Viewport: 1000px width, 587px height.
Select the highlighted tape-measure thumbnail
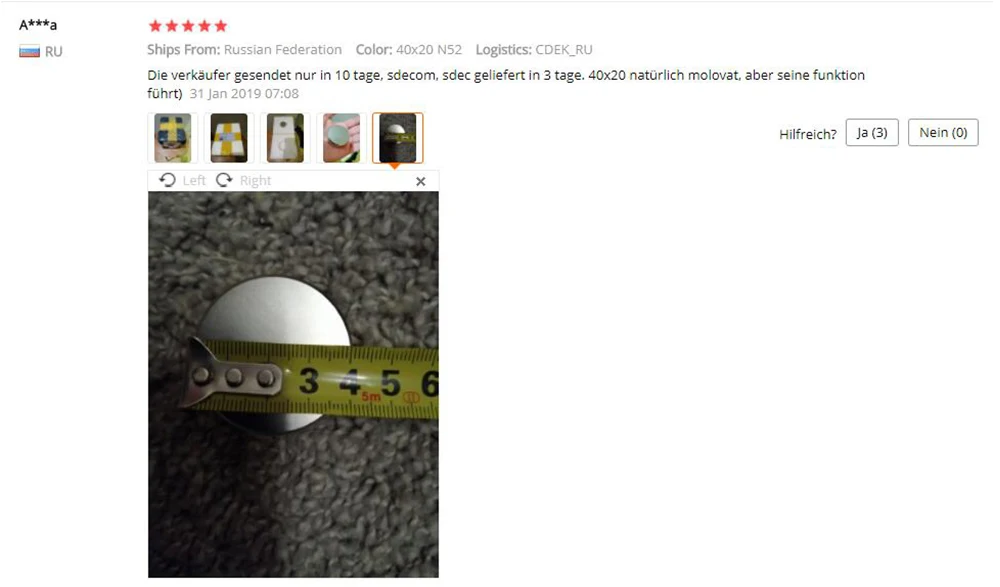click(397, 138)
